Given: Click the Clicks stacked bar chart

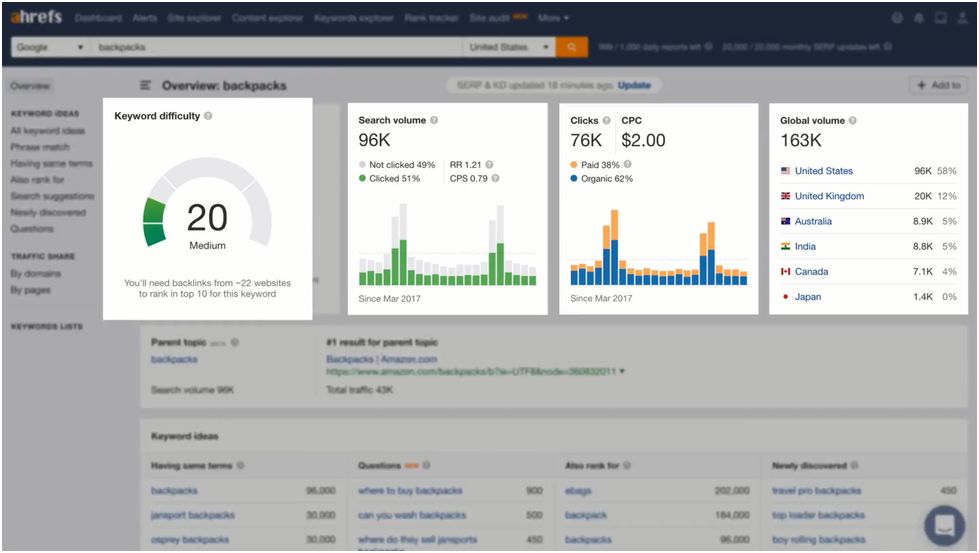Looking at the screenshot, I should click(659, 247).
